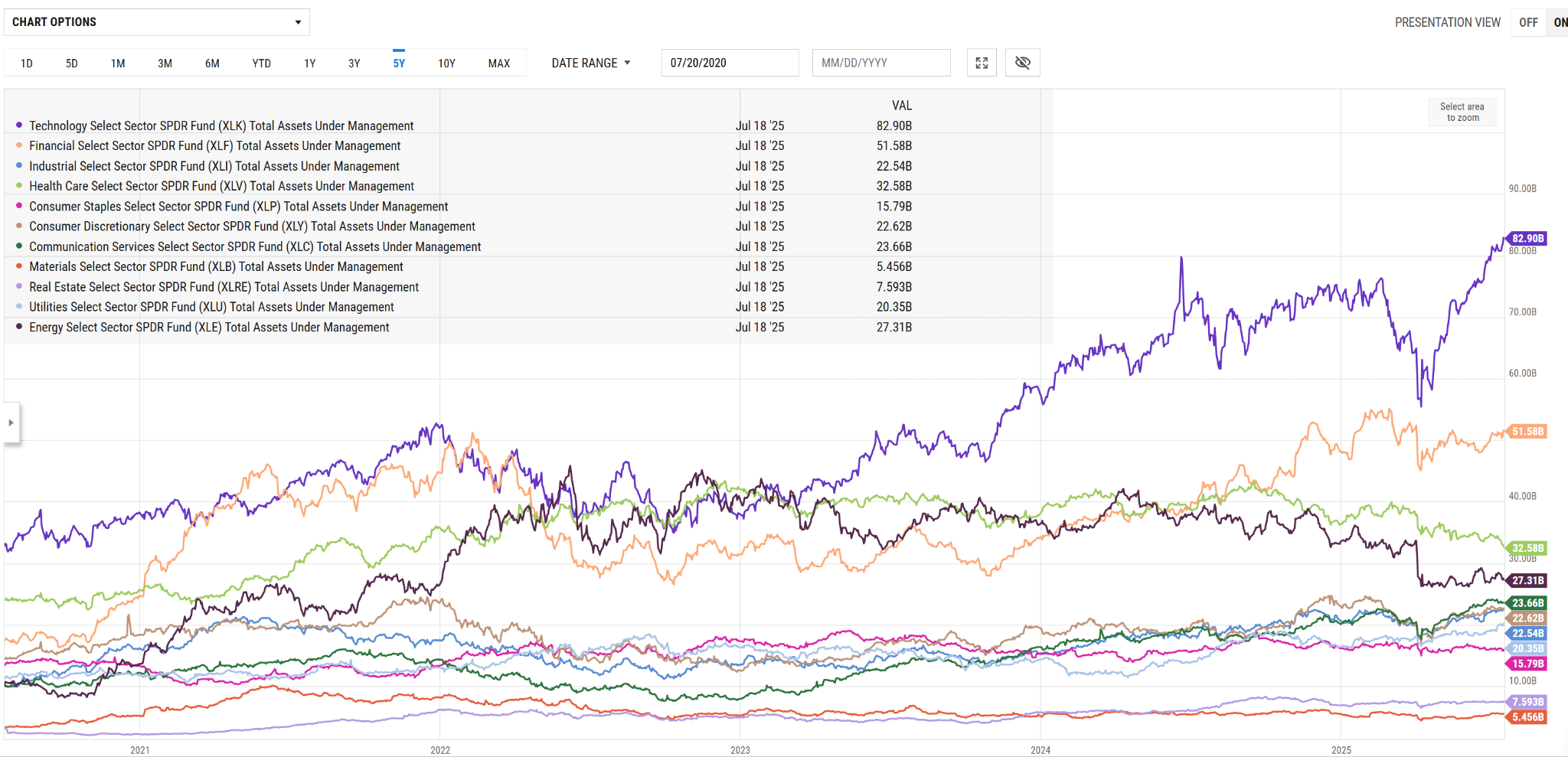Click the 82.90B purple end-value tag
1568x757 pixels.
click(1526, 239)
